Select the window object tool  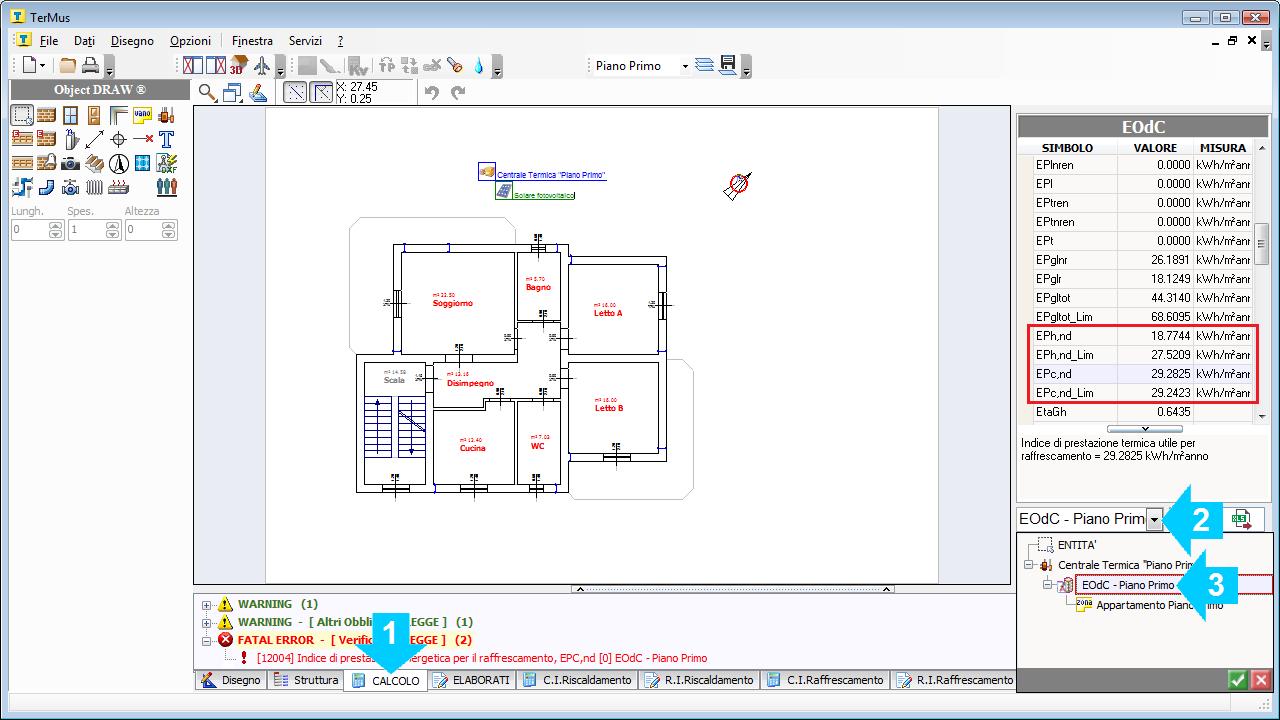tap(70, 115)
